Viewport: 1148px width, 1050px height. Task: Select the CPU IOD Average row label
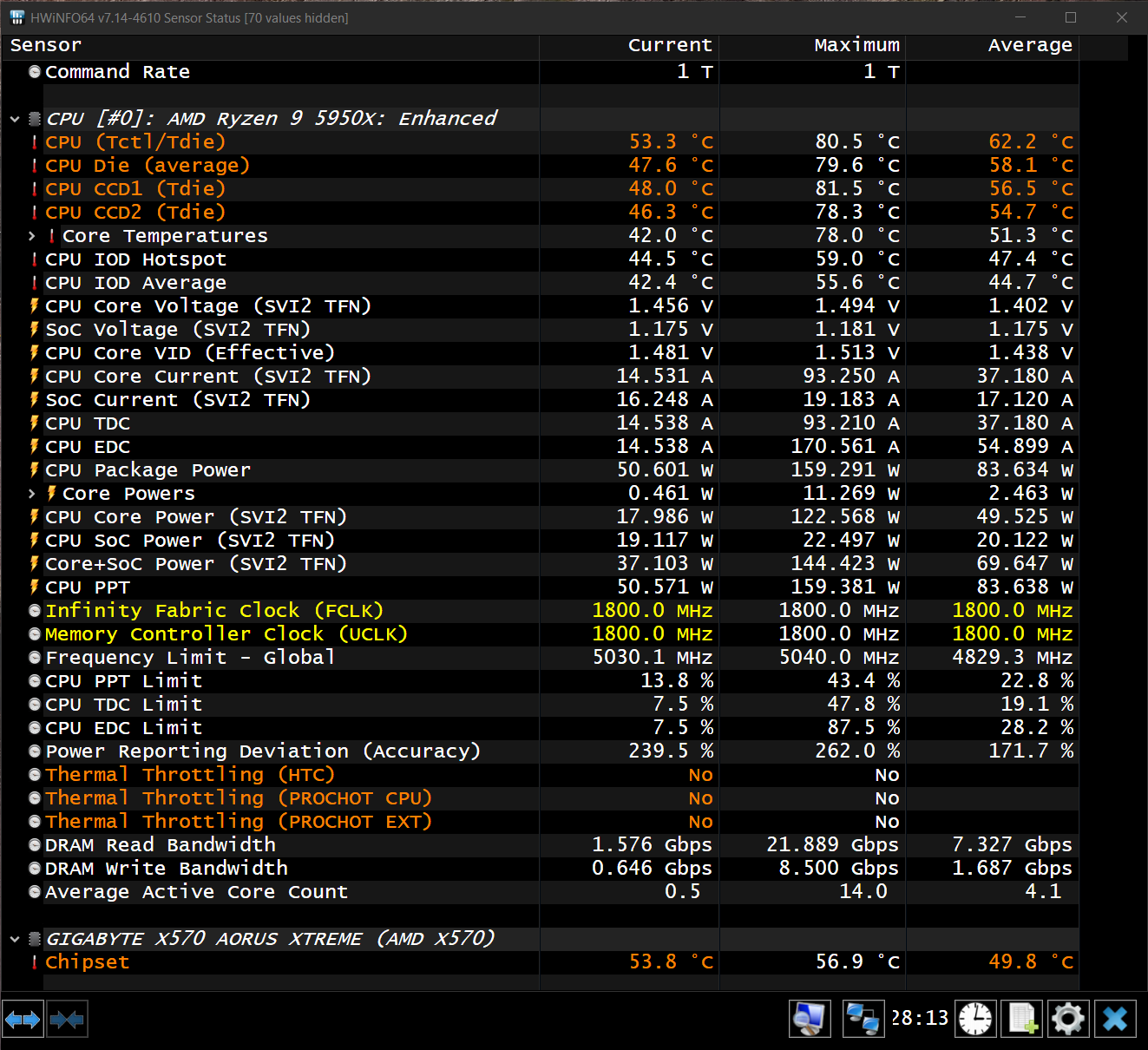pos(135,283)
